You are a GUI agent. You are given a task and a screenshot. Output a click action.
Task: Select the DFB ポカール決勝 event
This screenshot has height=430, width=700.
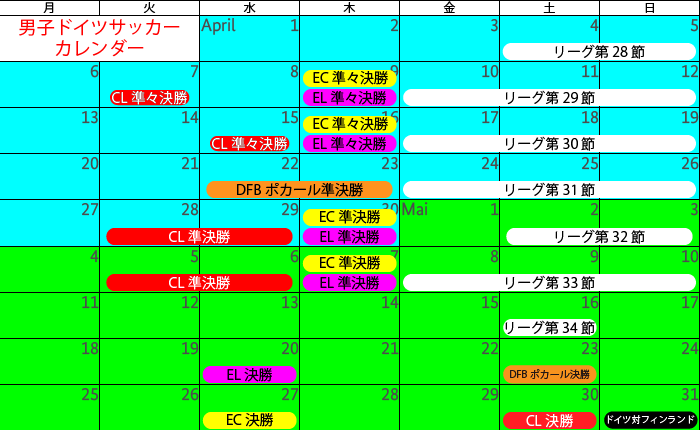(x=549, y=374)
